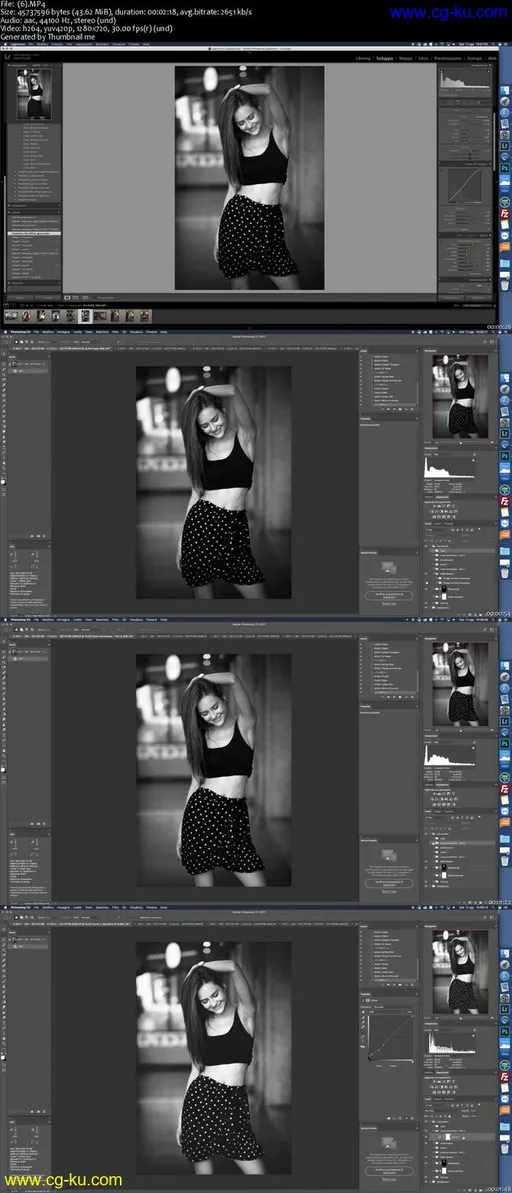Click the foreground color swatch in the Curves frame toolbar
512x1193 pixels.
pos(3,1058)
